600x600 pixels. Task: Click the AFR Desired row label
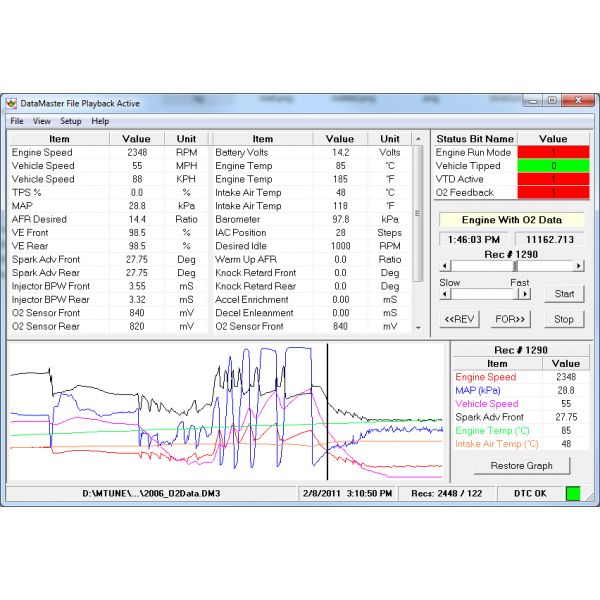point(39,219)
